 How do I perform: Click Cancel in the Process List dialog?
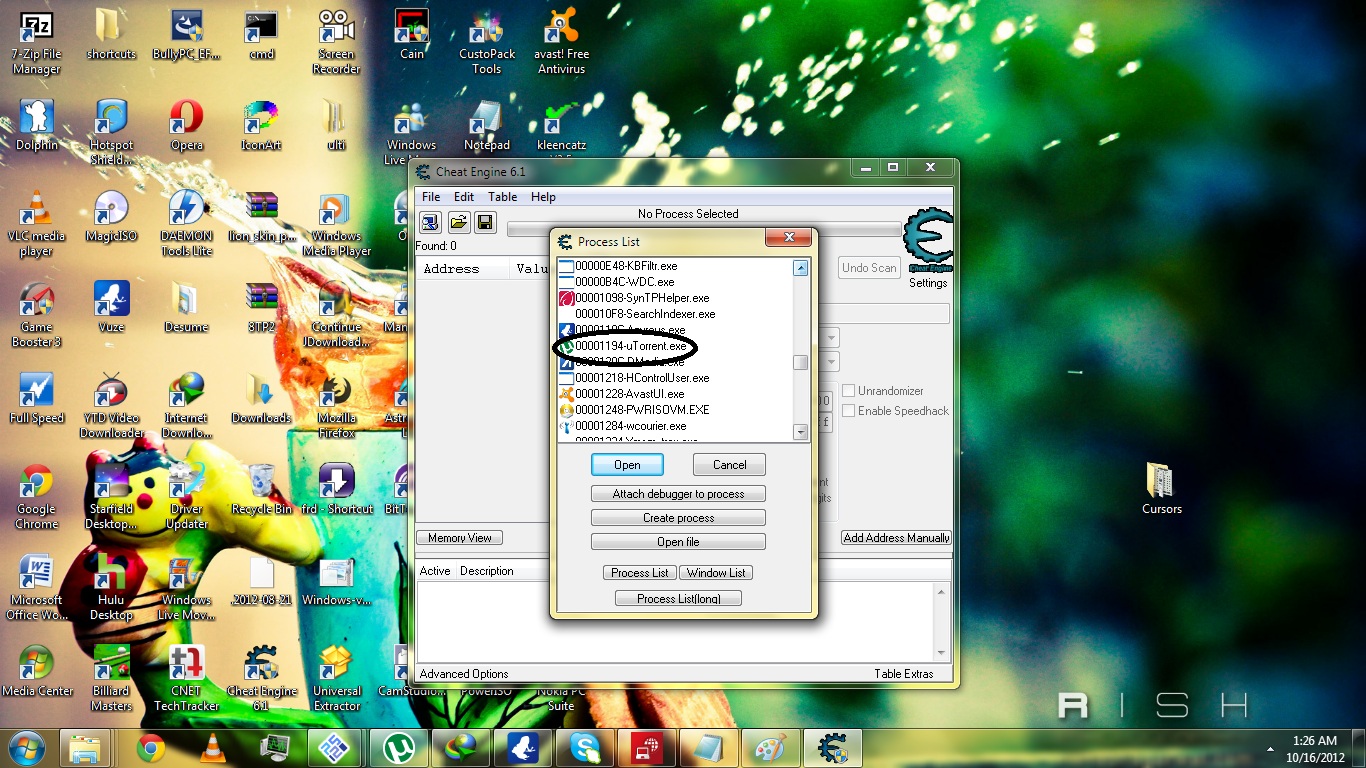click(729, 465)
